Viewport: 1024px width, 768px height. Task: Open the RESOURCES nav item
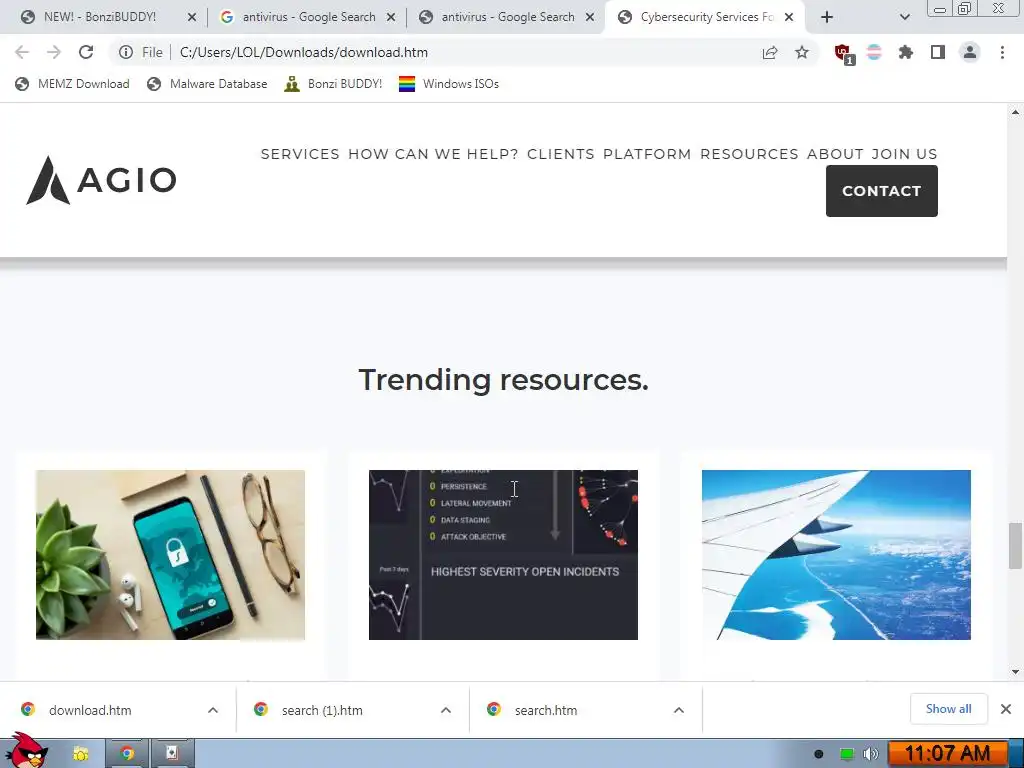(x=749, y=154)
